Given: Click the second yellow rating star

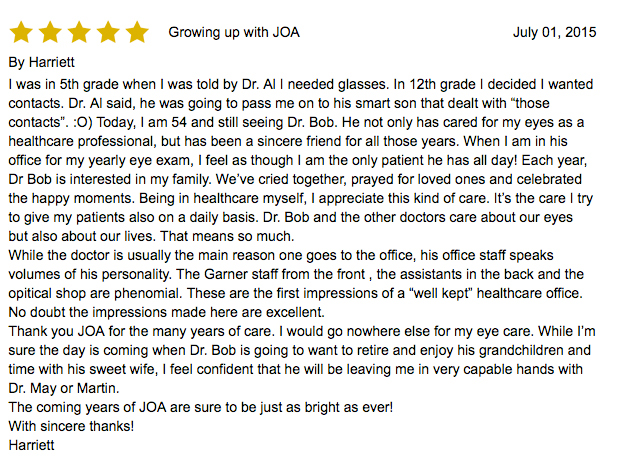Looking at the screenshot, I should point(50,33).
